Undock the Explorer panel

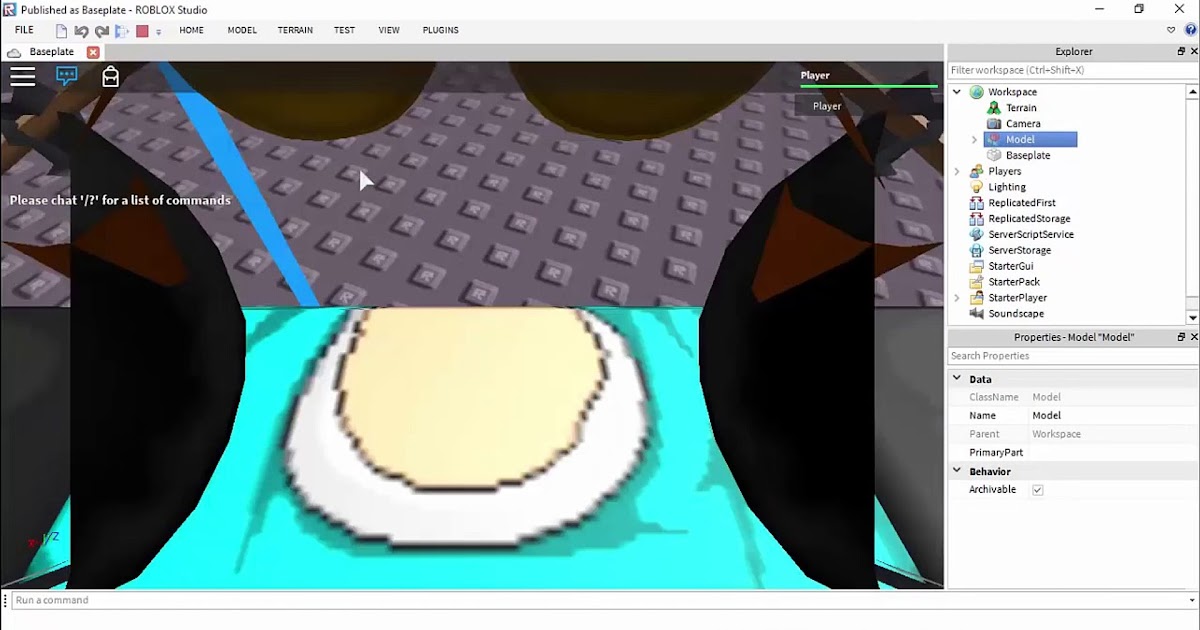click(1181, 51)
